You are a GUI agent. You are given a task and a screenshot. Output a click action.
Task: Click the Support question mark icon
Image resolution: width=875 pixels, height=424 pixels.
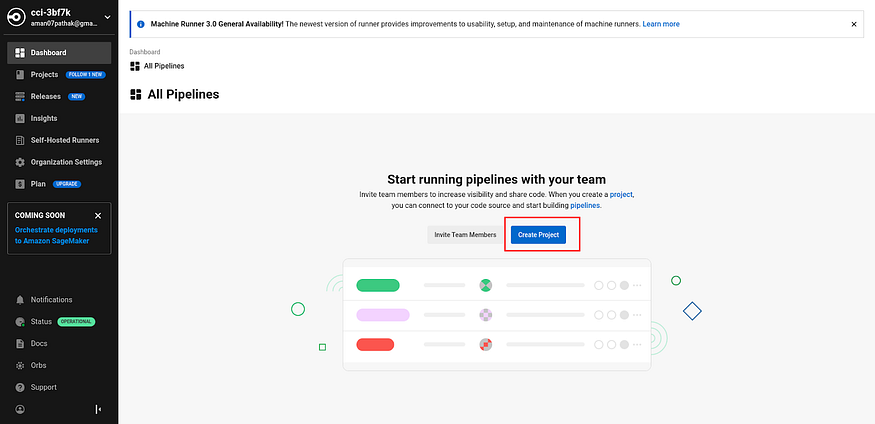click(x=20, y=387)
